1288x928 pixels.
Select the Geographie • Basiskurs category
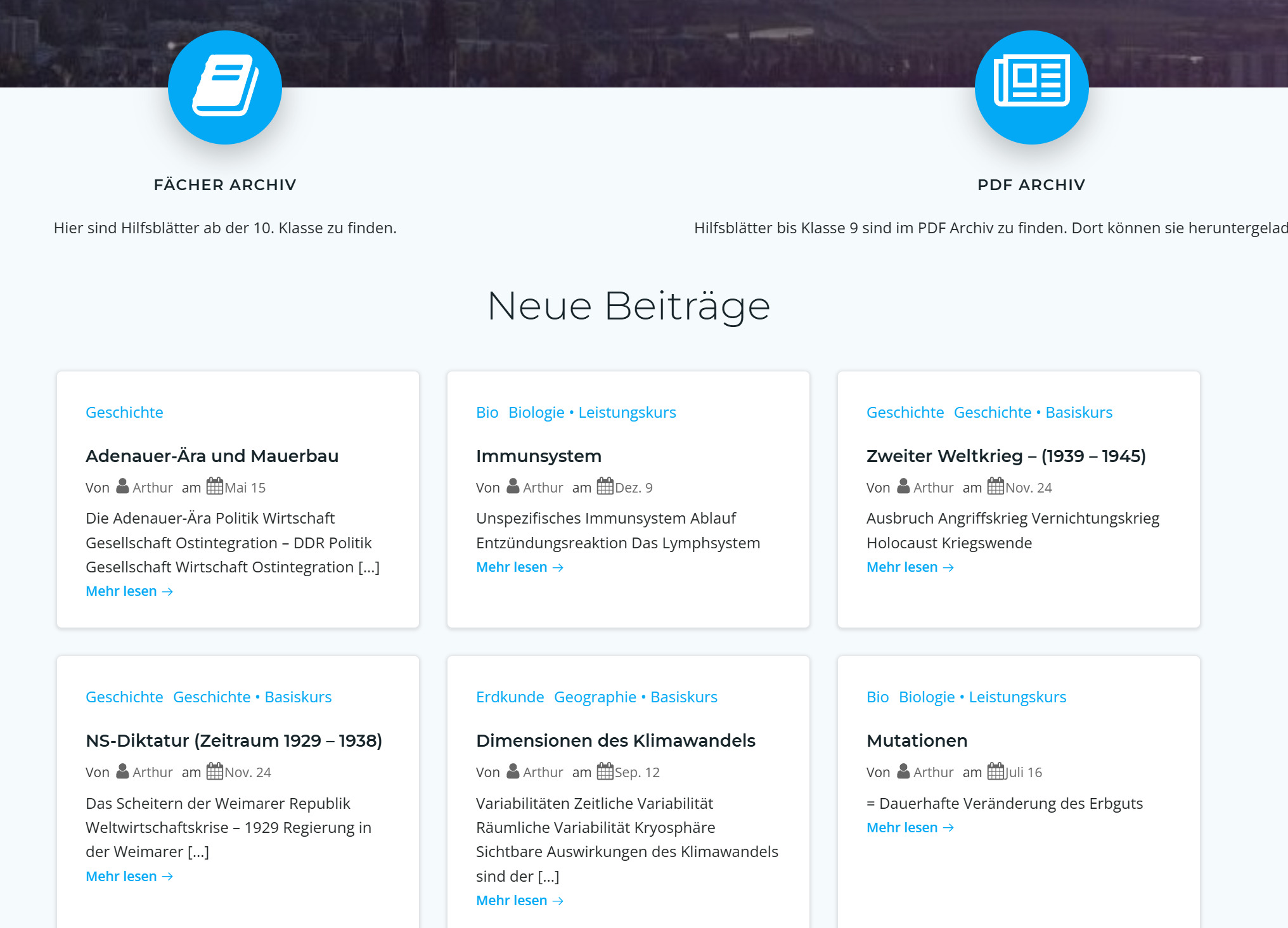635,697
